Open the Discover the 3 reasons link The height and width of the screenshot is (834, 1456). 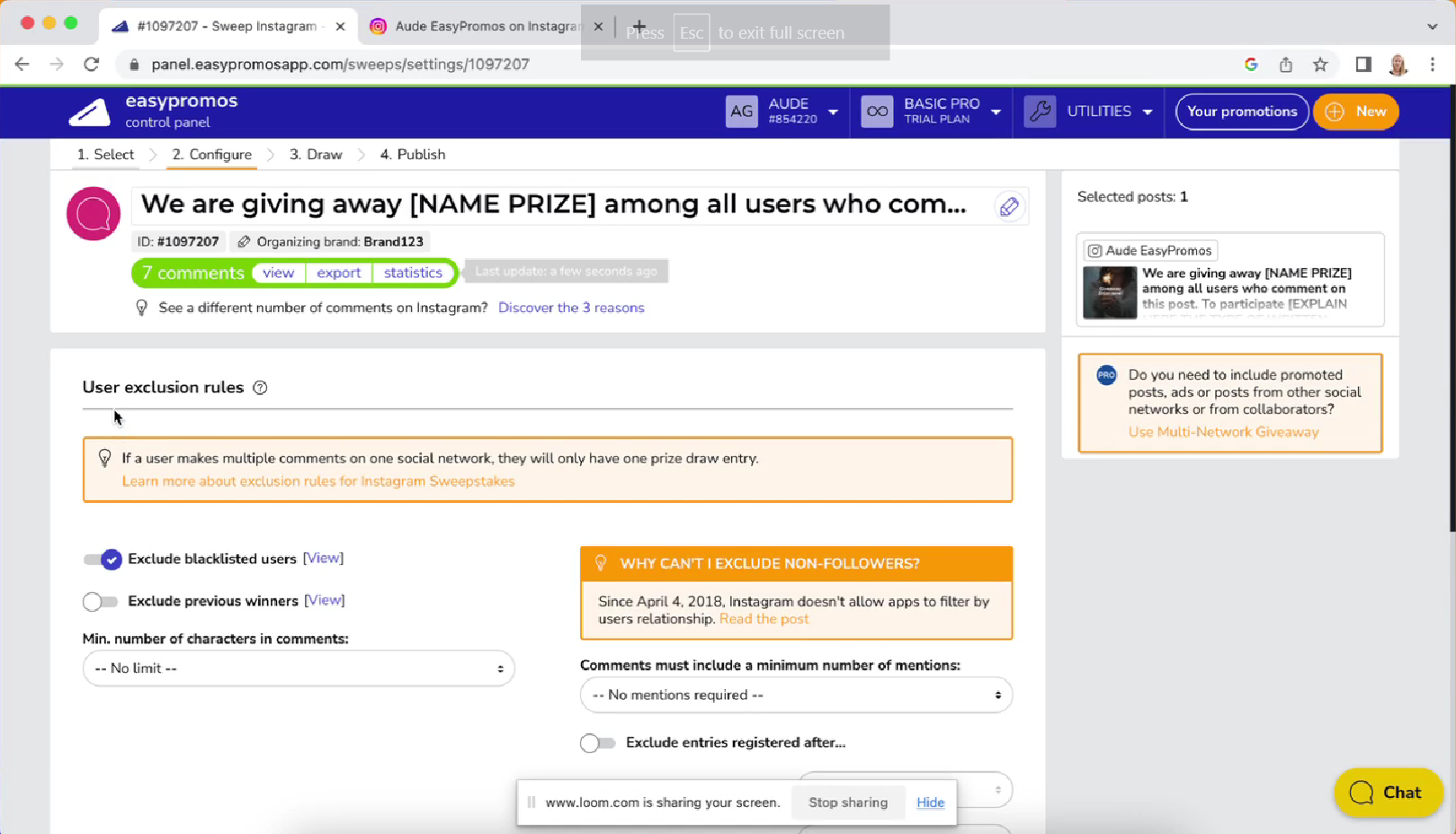tap(571, 308)
